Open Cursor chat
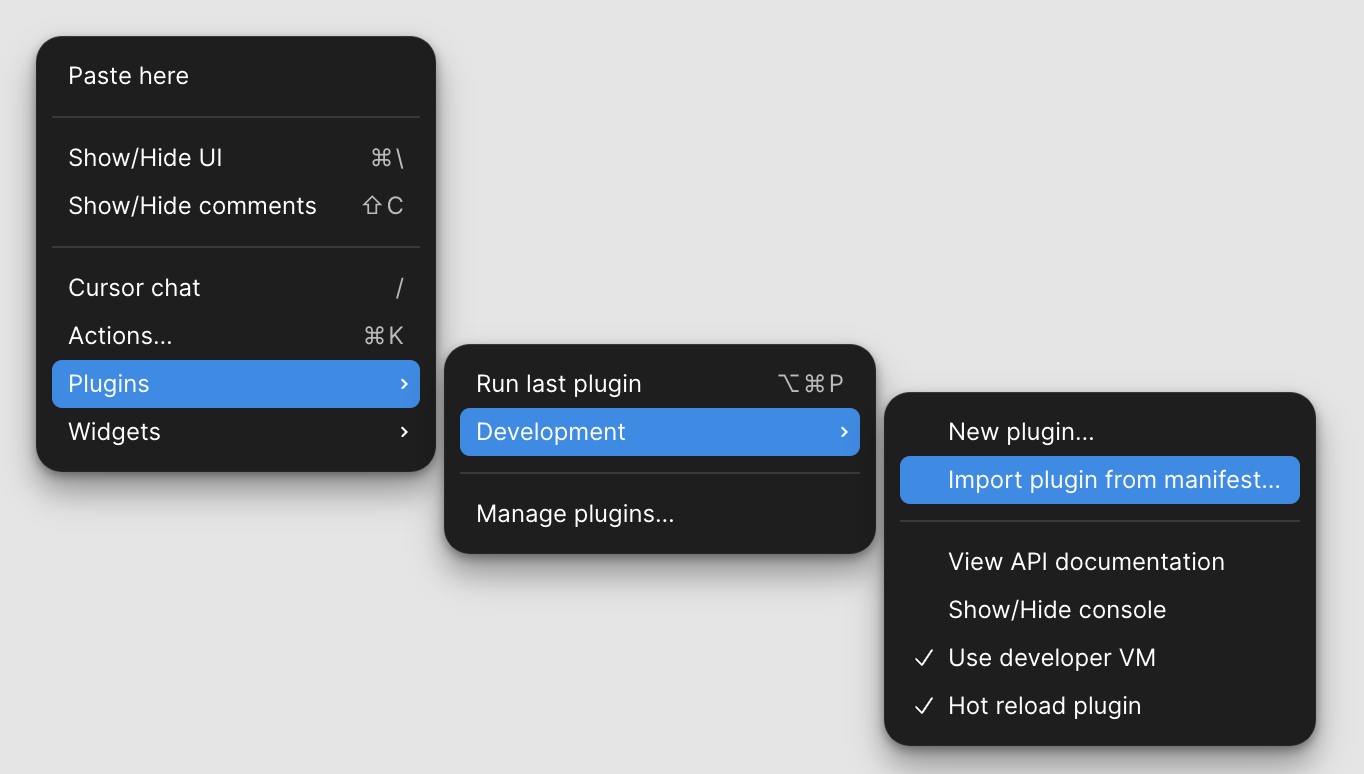 point(134,288)
